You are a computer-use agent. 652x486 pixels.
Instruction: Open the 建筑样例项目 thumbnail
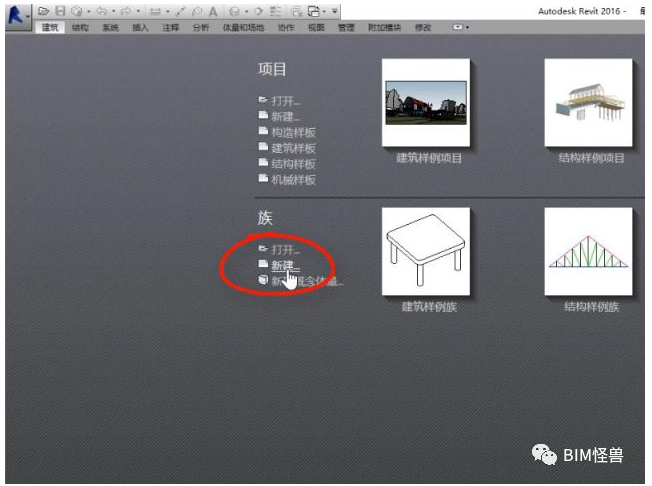pos(426,103)
